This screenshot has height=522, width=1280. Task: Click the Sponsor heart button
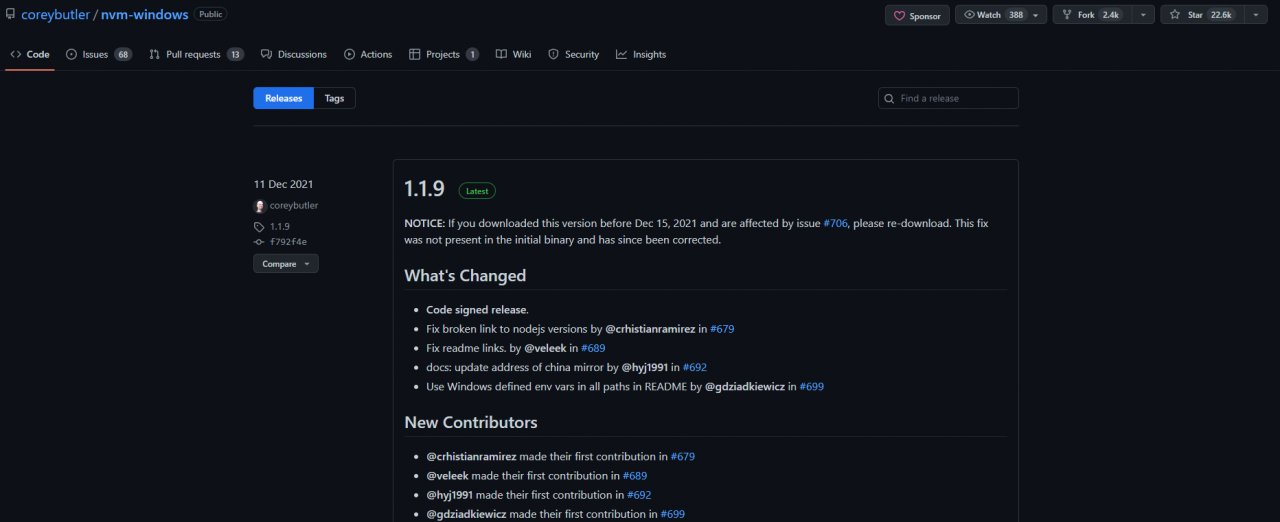pos(917,16)
